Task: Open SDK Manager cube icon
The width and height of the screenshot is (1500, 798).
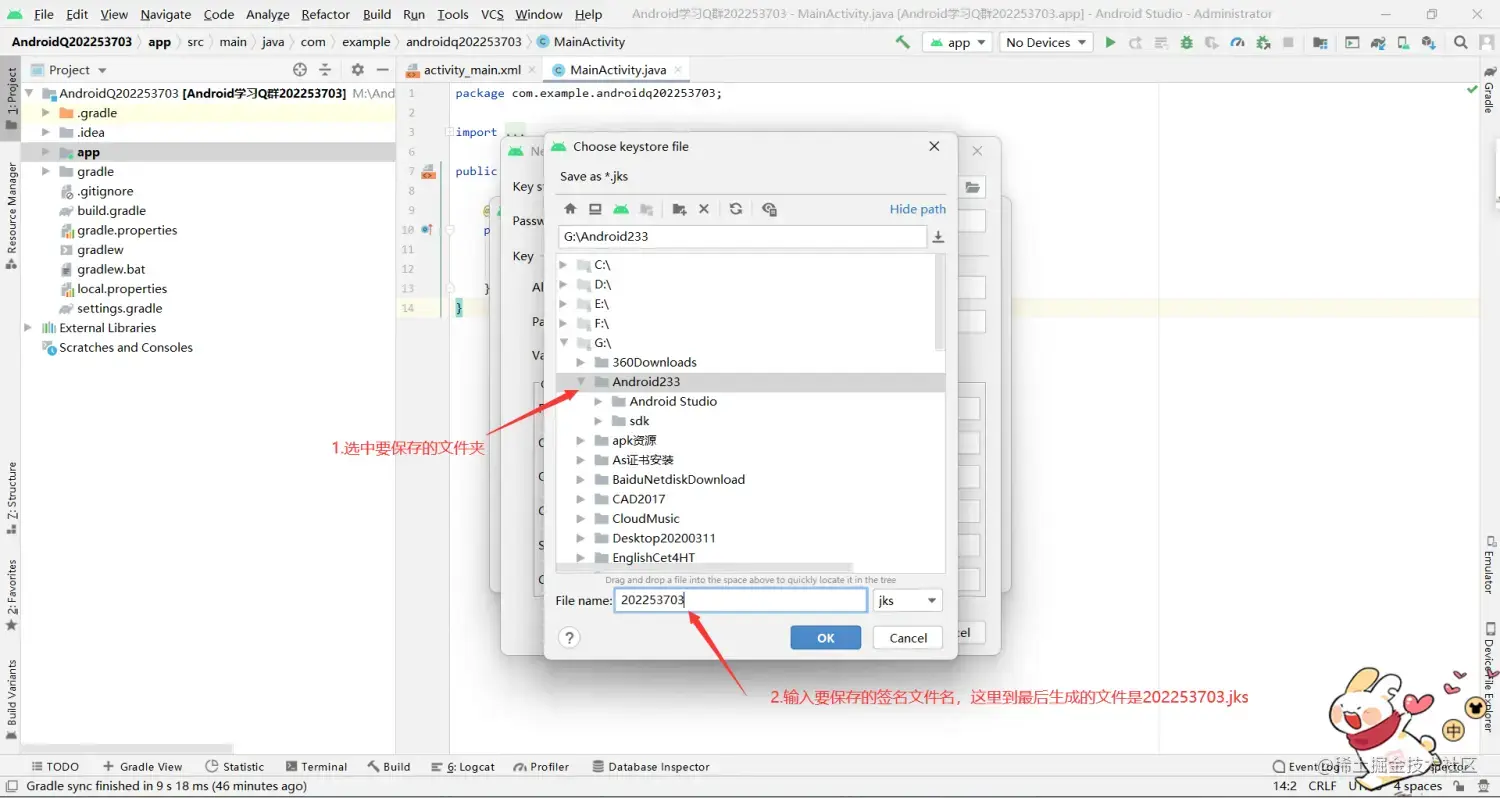Action: click(1429, 42)
